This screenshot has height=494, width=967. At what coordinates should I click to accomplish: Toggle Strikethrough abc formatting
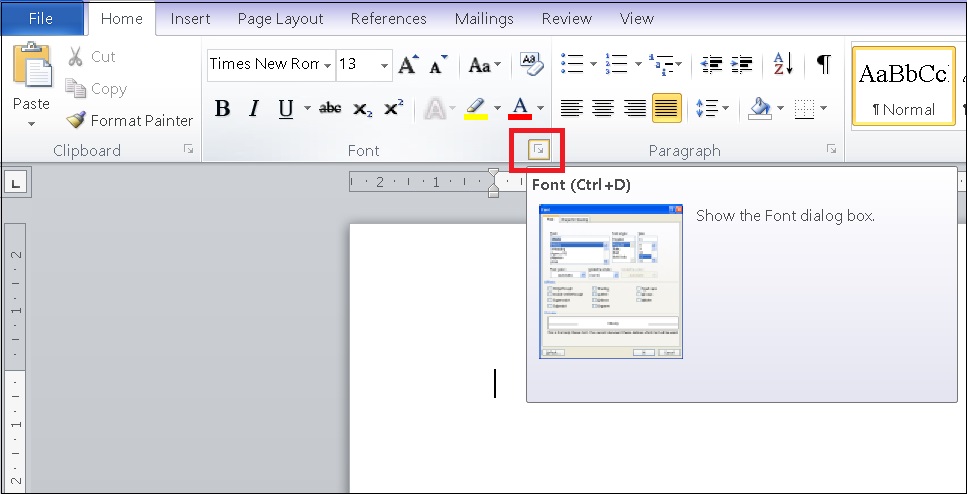pyautogui.click(x=330, y=109)
